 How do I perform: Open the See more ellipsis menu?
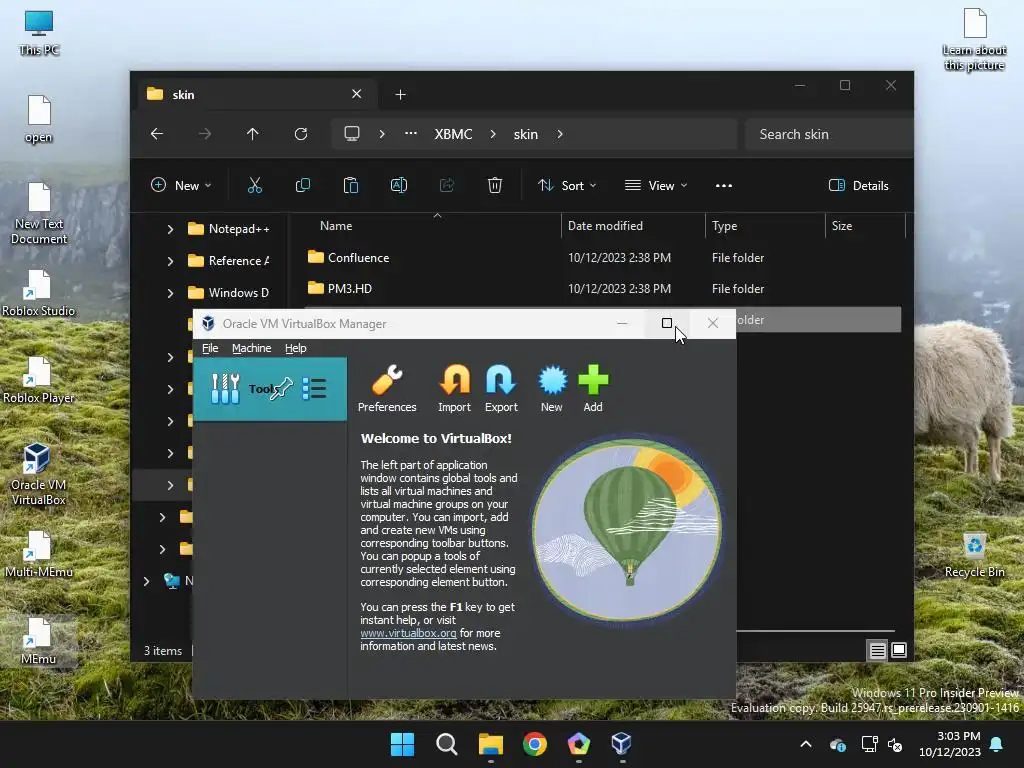[724, 185]
